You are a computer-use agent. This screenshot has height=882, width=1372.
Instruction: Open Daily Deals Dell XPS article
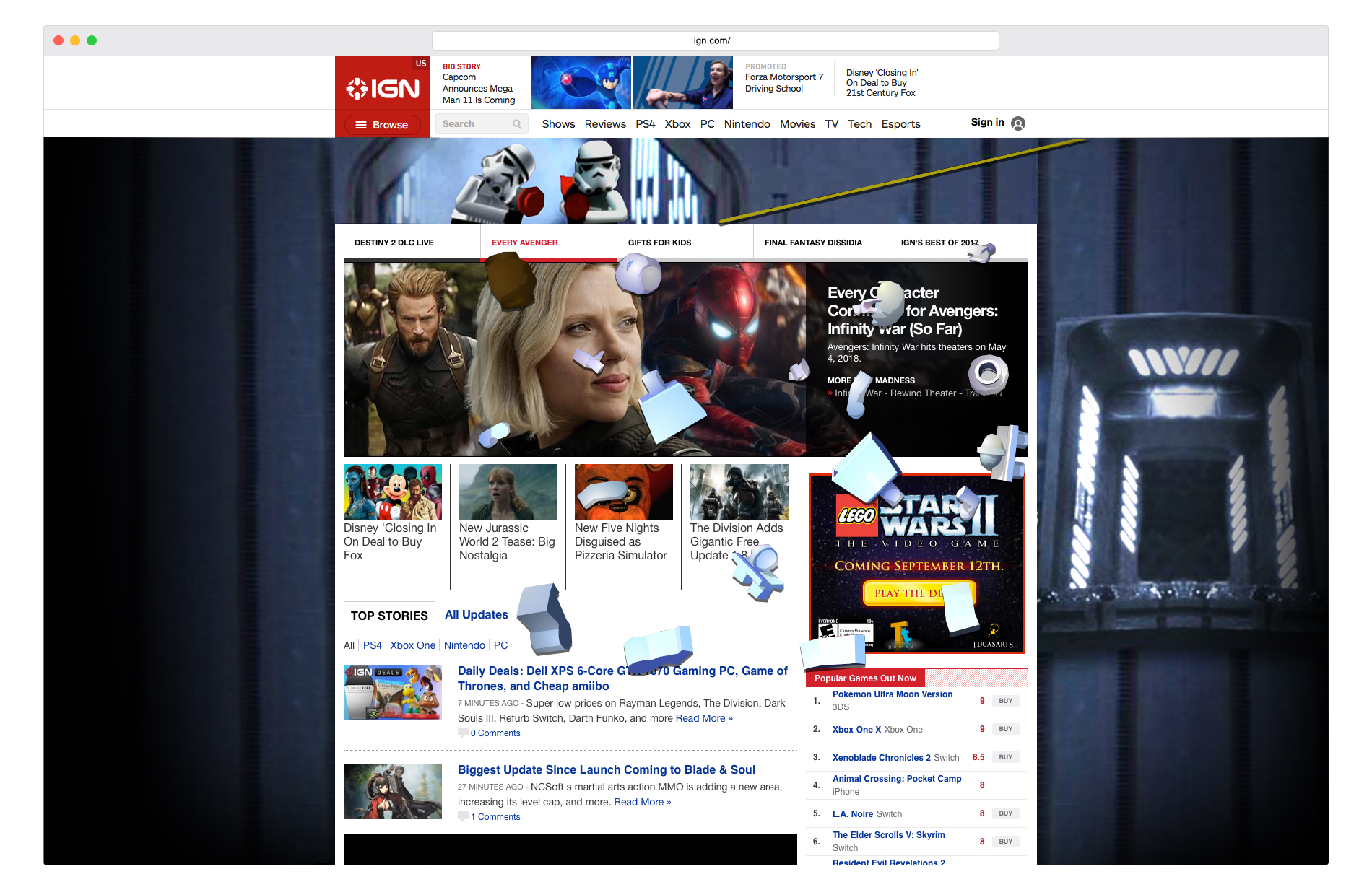coord(622,678)
